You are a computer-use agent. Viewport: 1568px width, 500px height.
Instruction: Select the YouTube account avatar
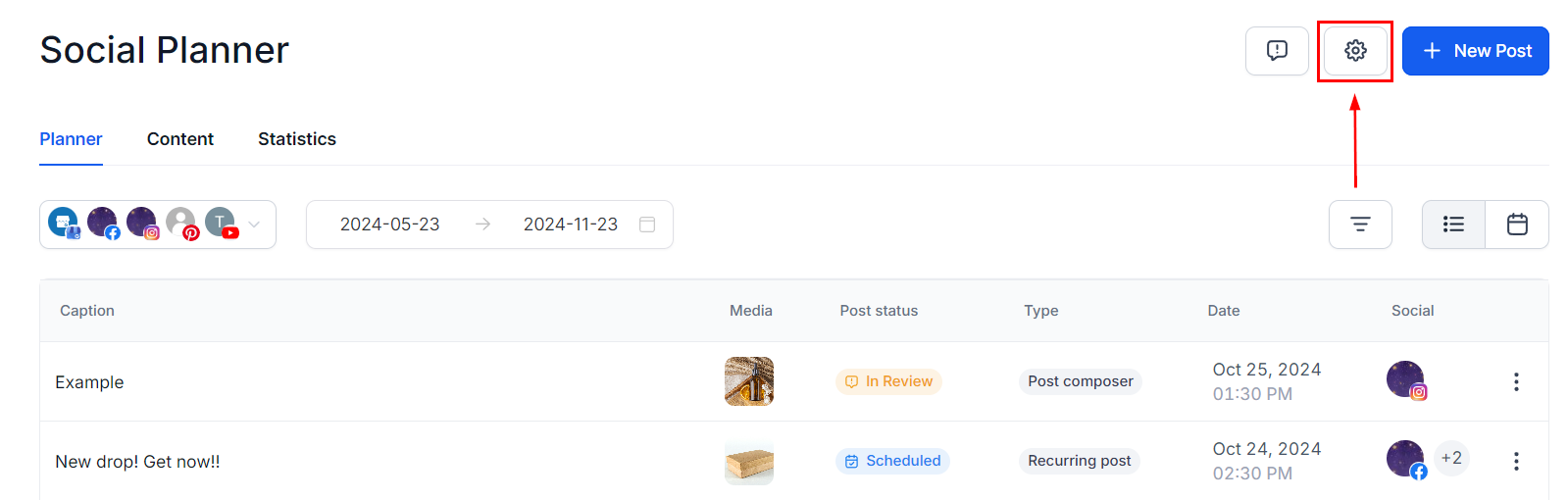click(222, 224)
